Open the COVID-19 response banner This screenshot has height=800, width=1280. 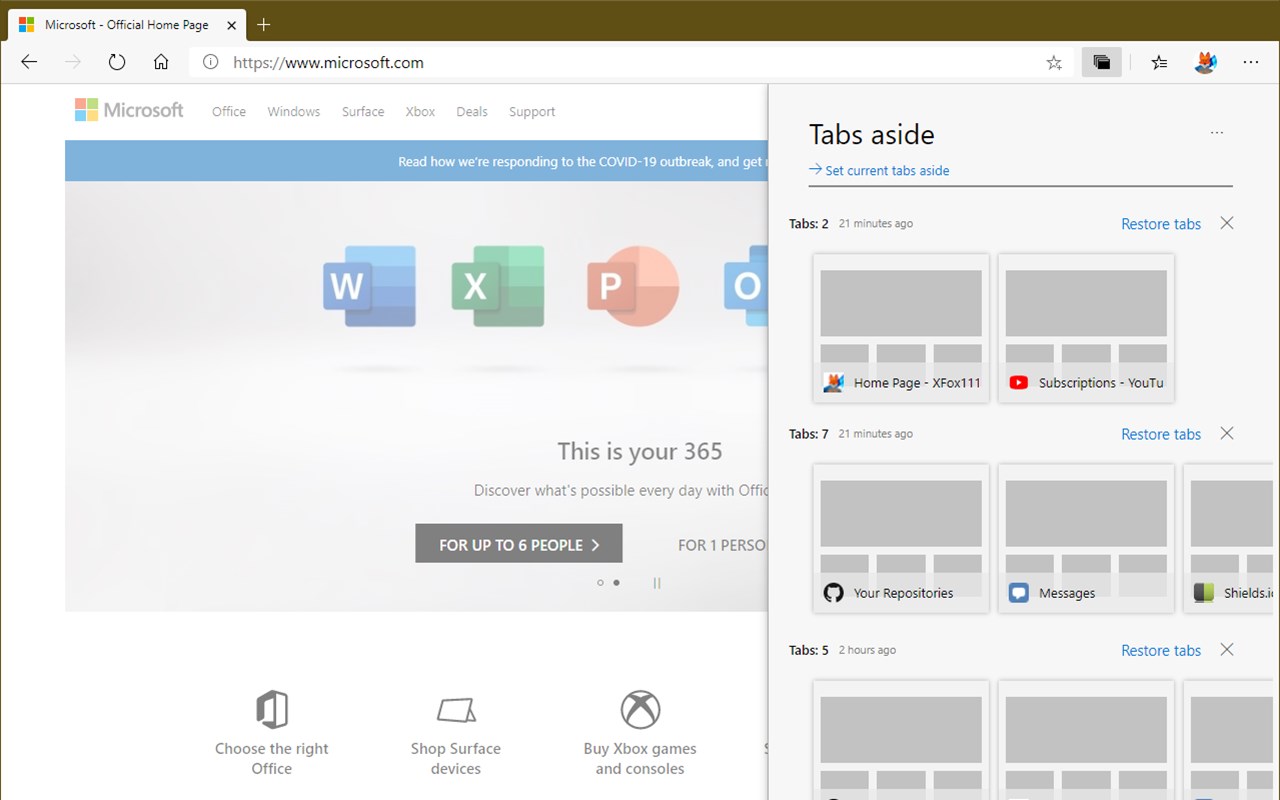(x=417, y=161)
